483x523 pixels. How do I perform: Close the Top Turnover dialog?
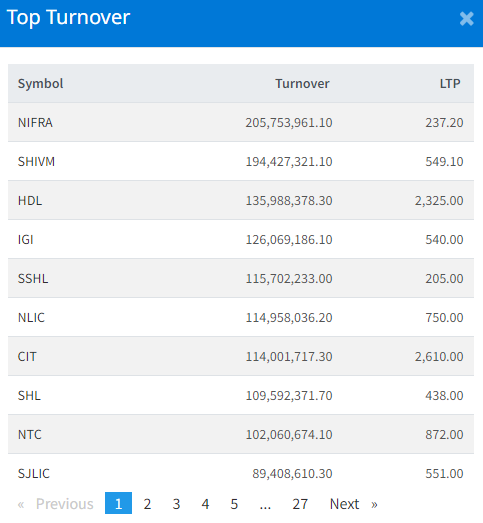pos(466,19)
